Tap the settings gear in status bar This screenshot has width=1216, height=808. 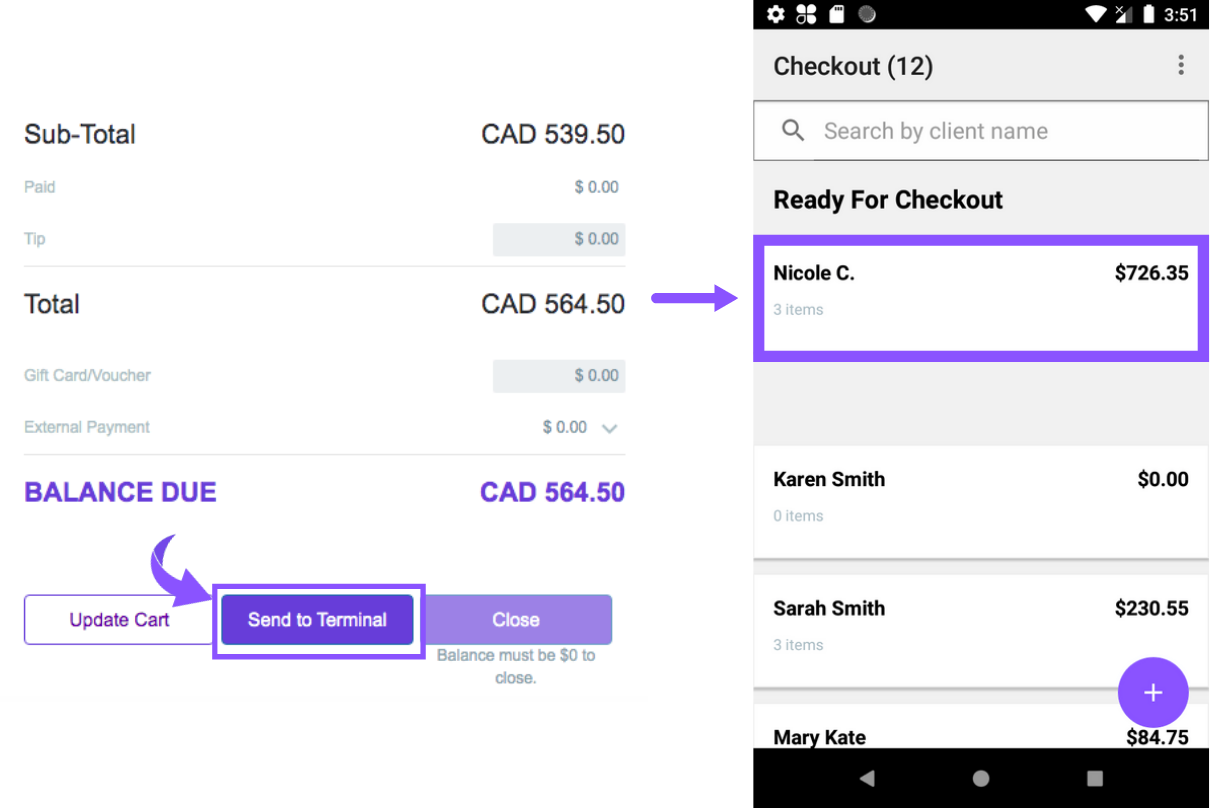[776, 14]
